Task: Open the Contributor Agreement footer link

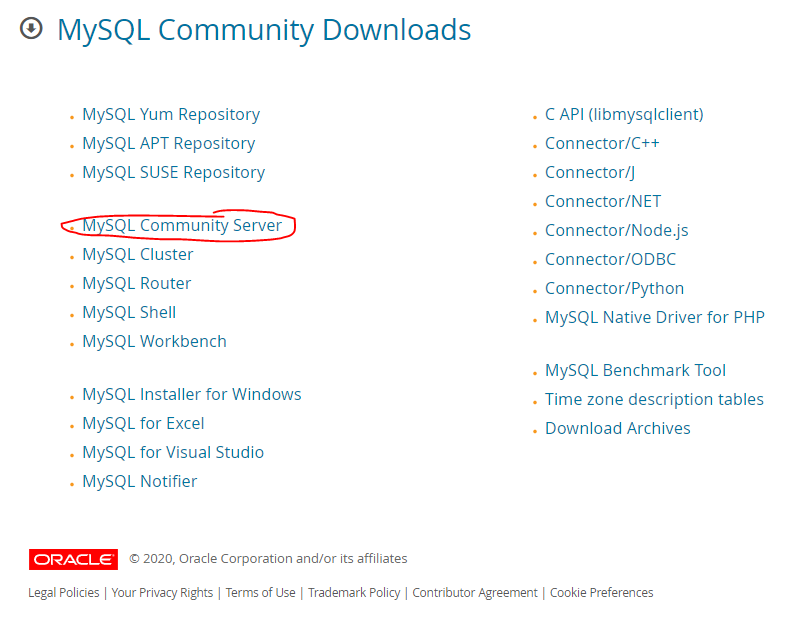Action: tap(475, 593)
